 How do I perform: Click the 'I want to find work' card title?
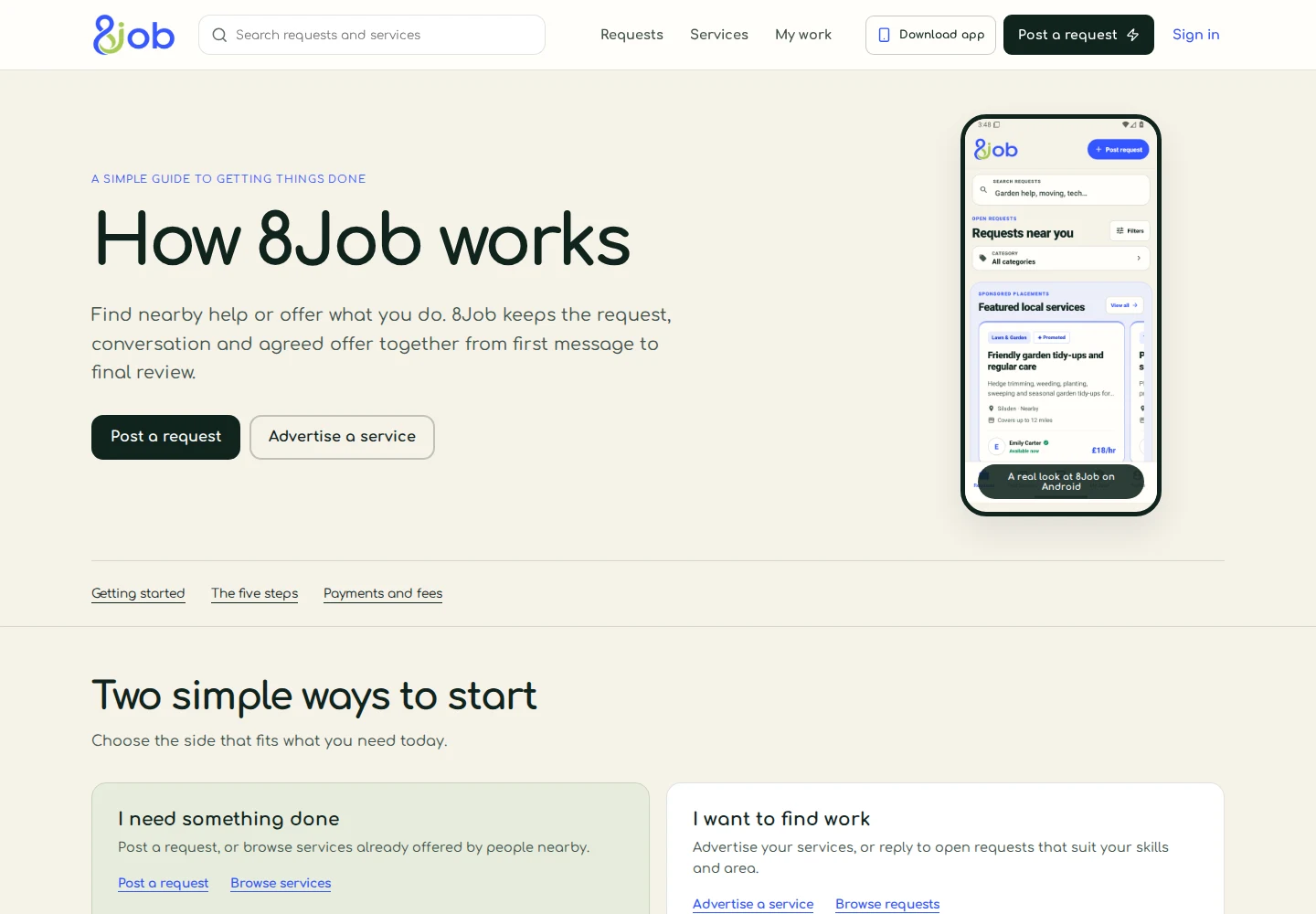point(781,819)
